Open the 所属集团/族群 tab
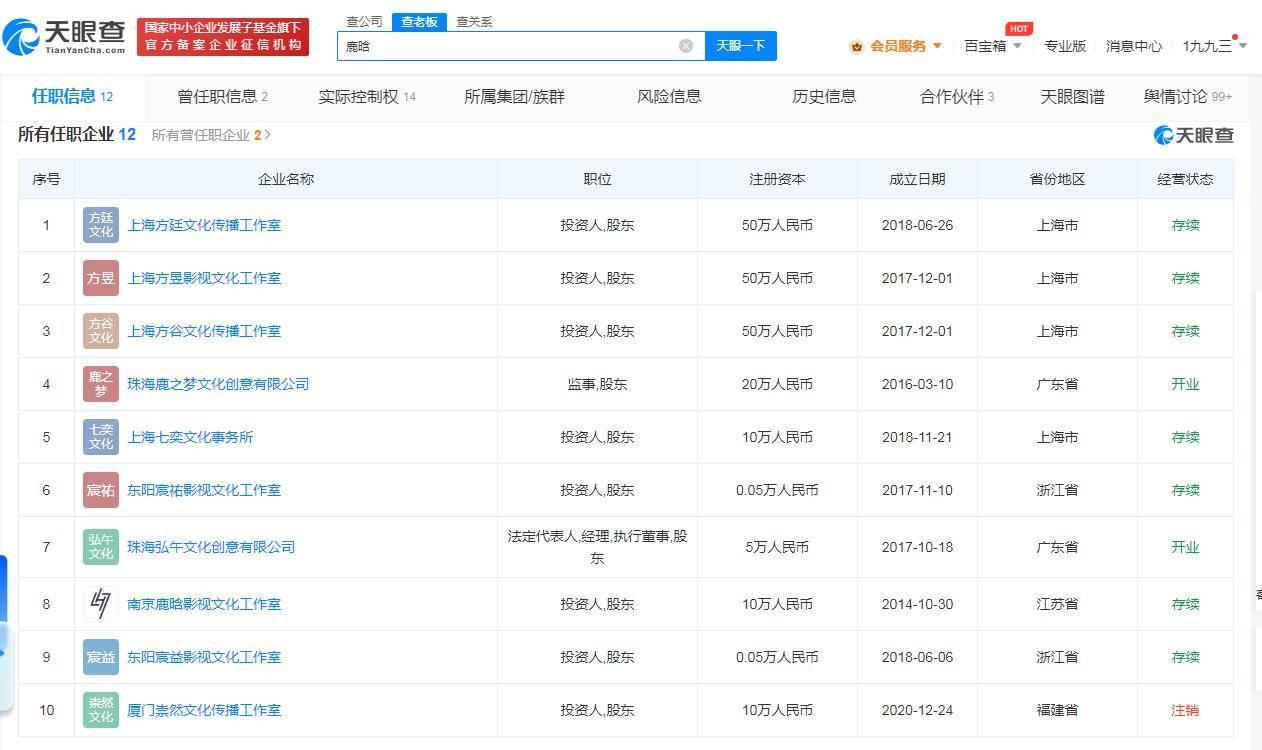 [x=514, y=97]
